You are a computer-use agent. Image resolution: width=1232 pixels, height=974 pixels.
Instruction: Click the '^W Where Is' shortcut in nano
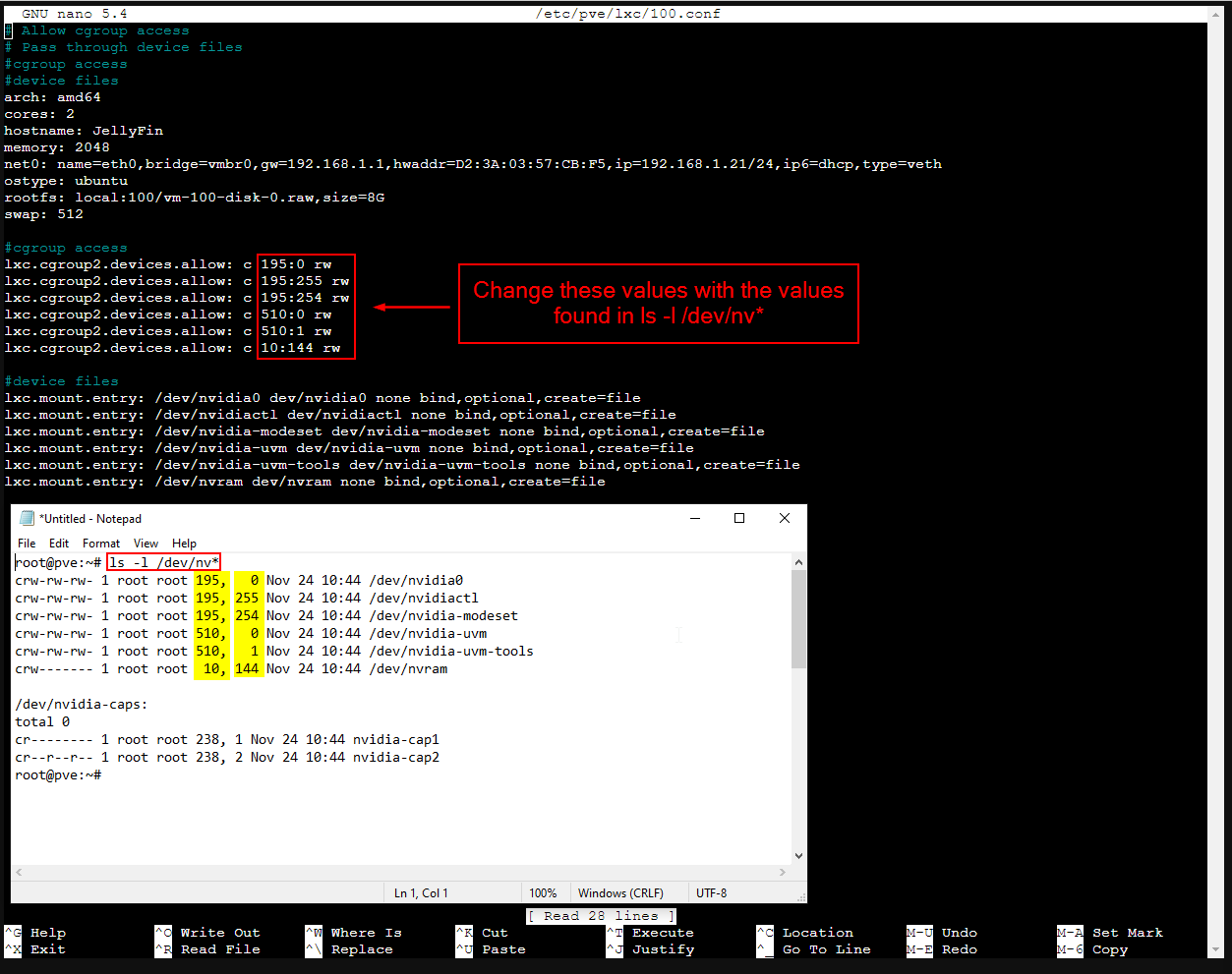click(353, 933)
